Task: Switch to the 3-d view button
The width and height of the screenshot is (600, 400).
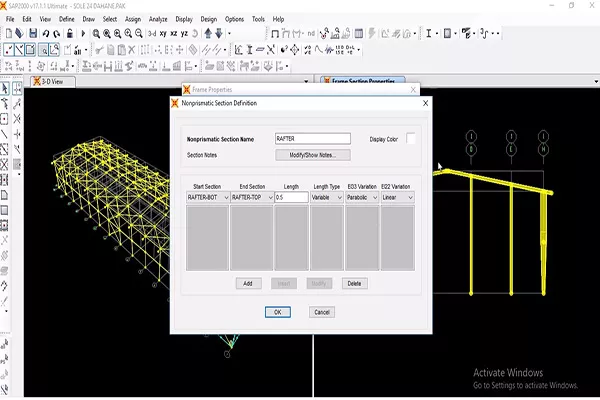Action: tap(151, 33)
